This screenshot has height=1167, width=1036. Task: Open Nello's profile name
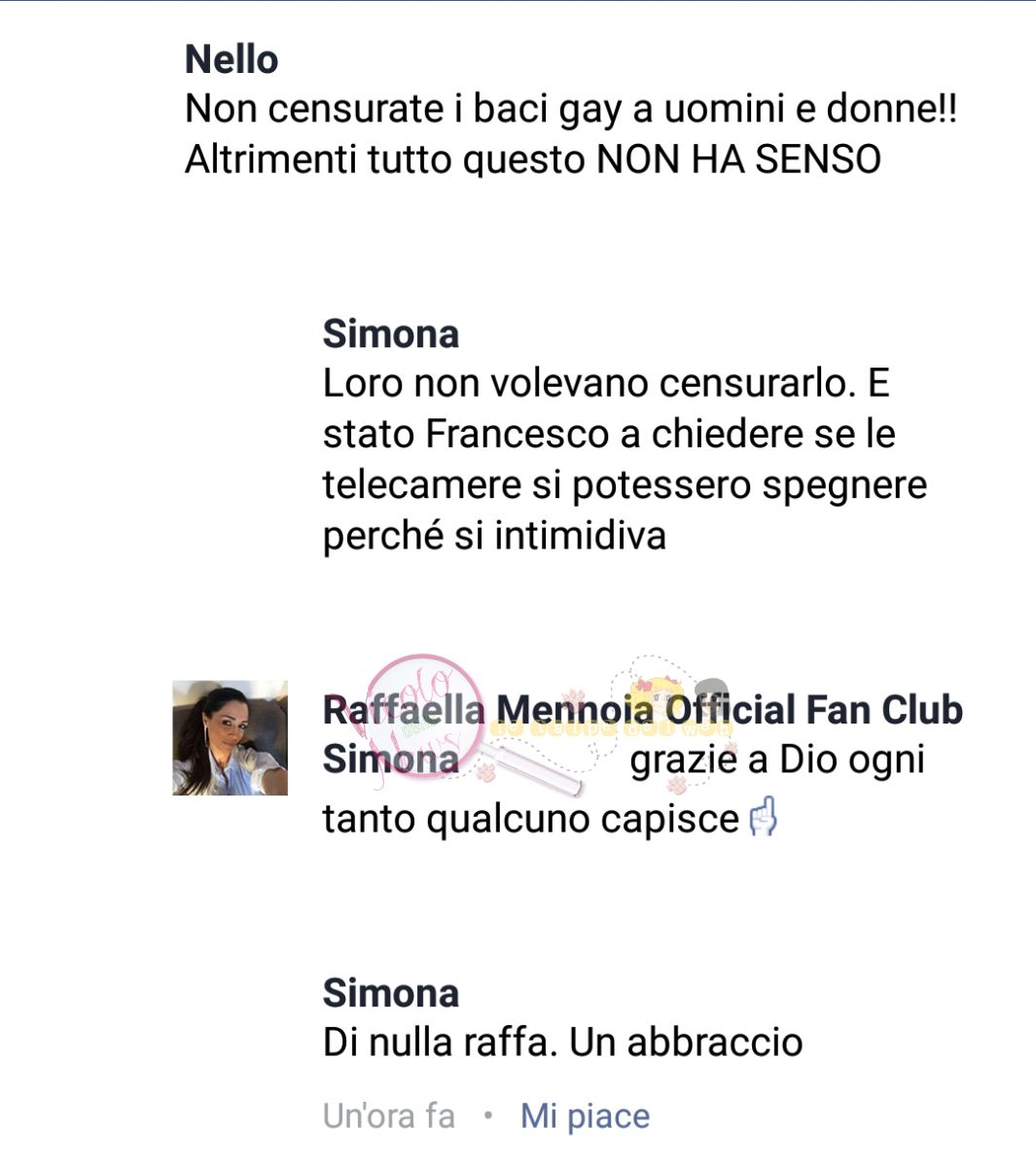[x=232, y=59]
